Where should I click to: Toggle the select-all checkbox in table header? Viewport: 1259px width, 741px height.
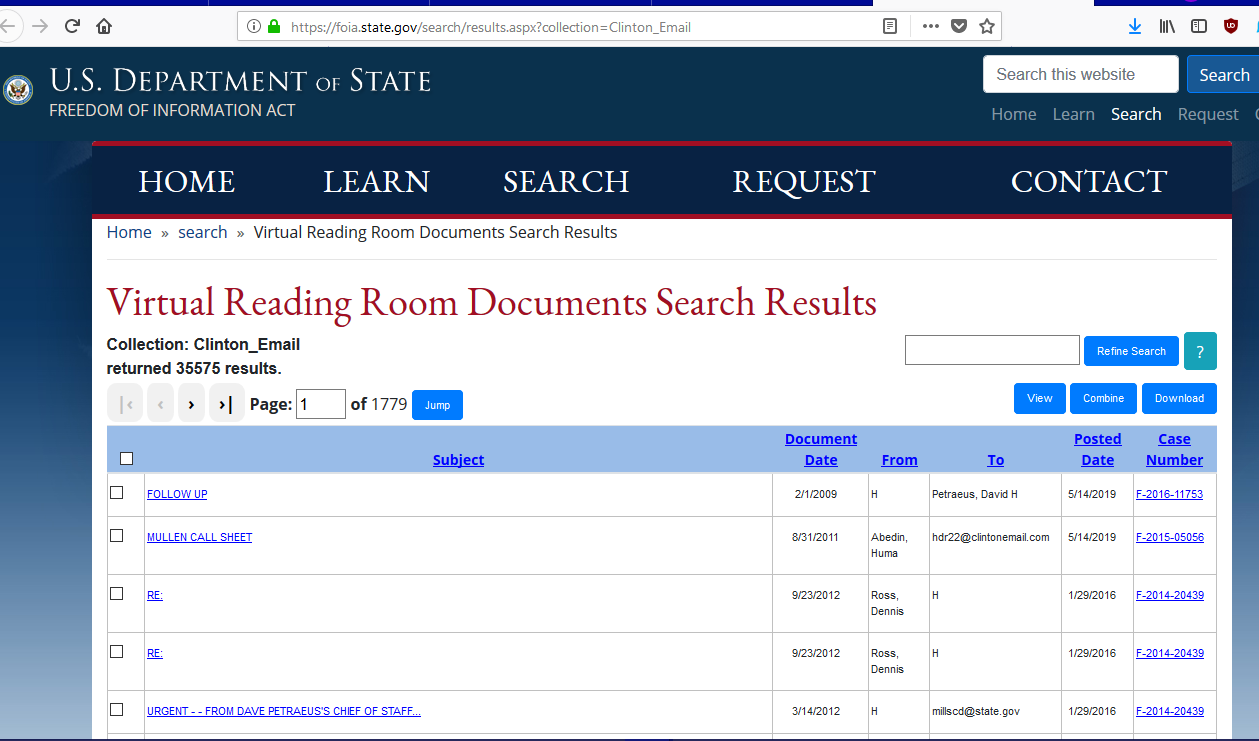(x=126, y=459)
